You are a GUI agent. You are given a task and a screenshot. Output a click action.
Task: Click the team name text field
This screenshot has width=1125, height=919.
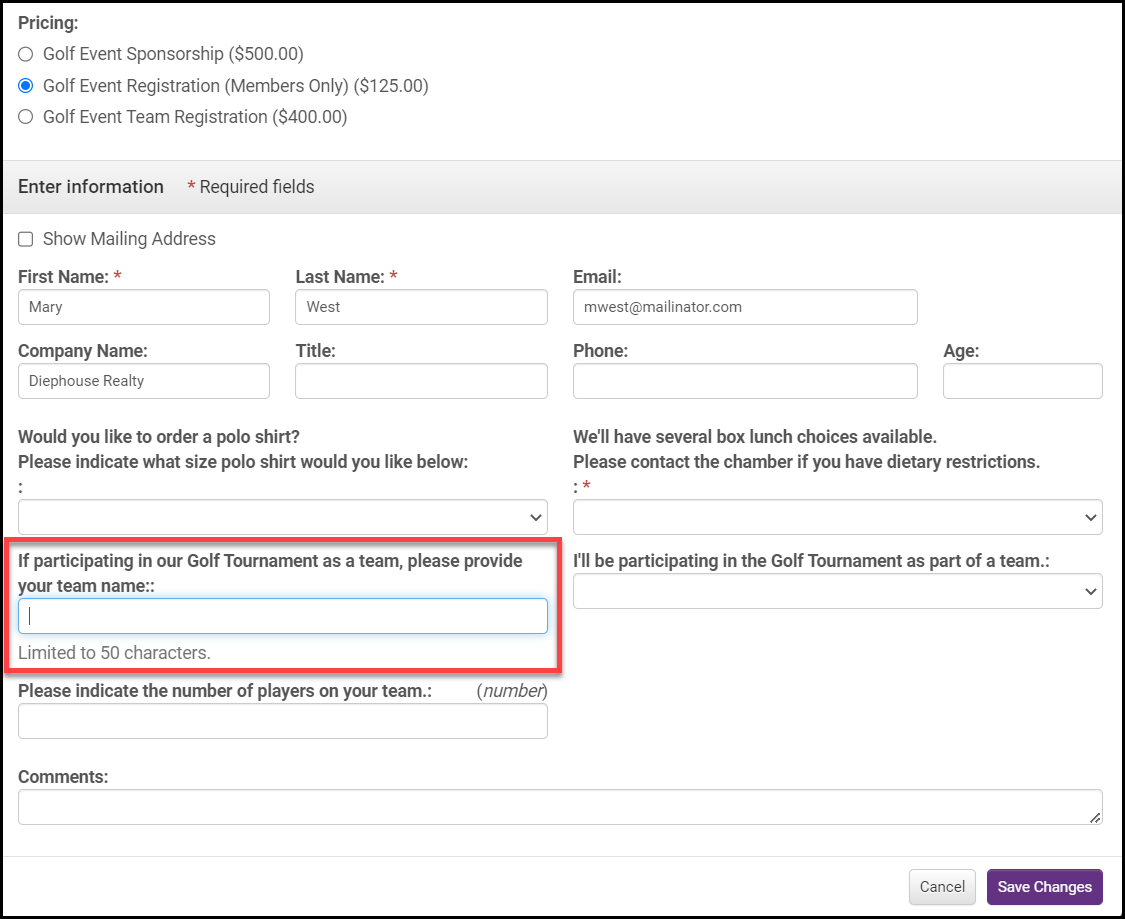pyautogui.click(x=282, y=616)
